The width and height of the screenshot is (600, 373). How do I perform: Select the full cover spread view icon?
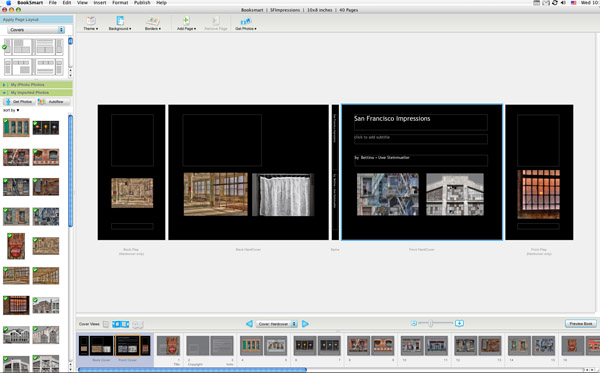coord(121,324)
